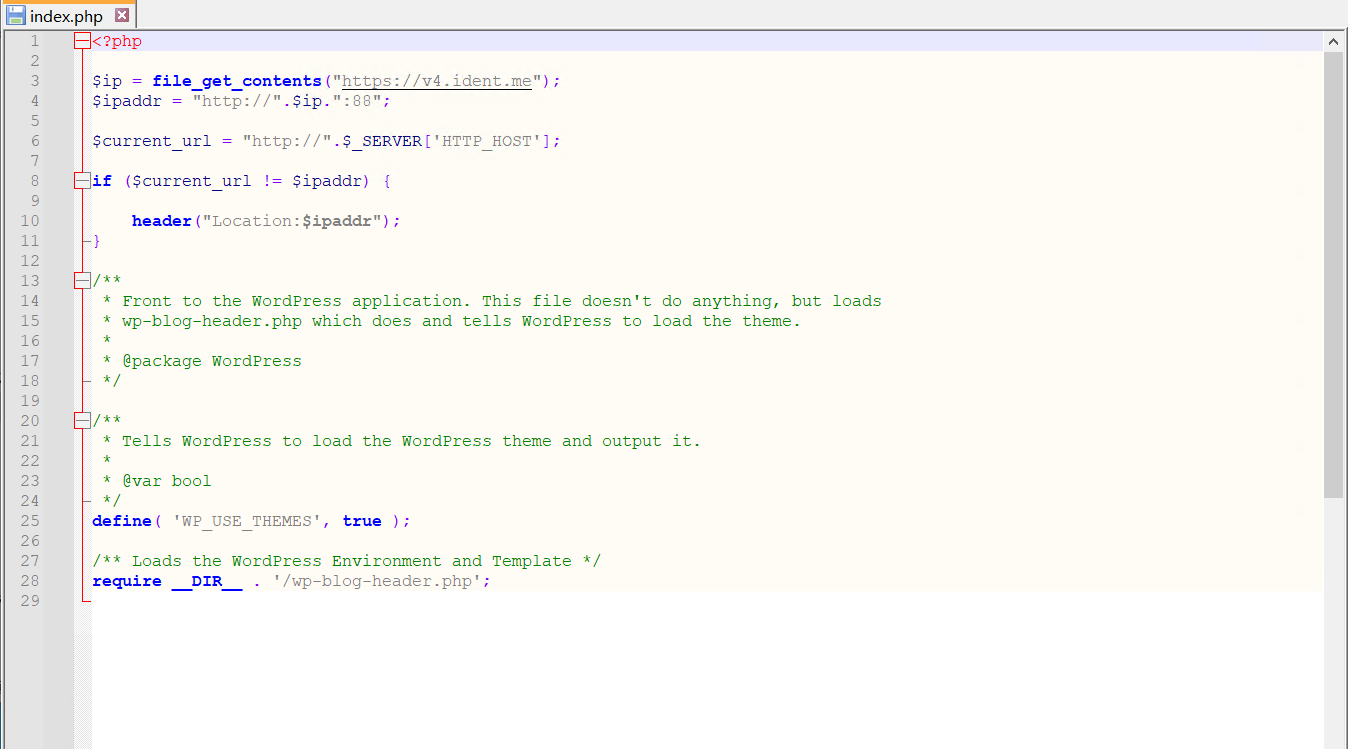Collapse the if statement block at line 8
The image size is (1348, 749).
coord(82,180)
